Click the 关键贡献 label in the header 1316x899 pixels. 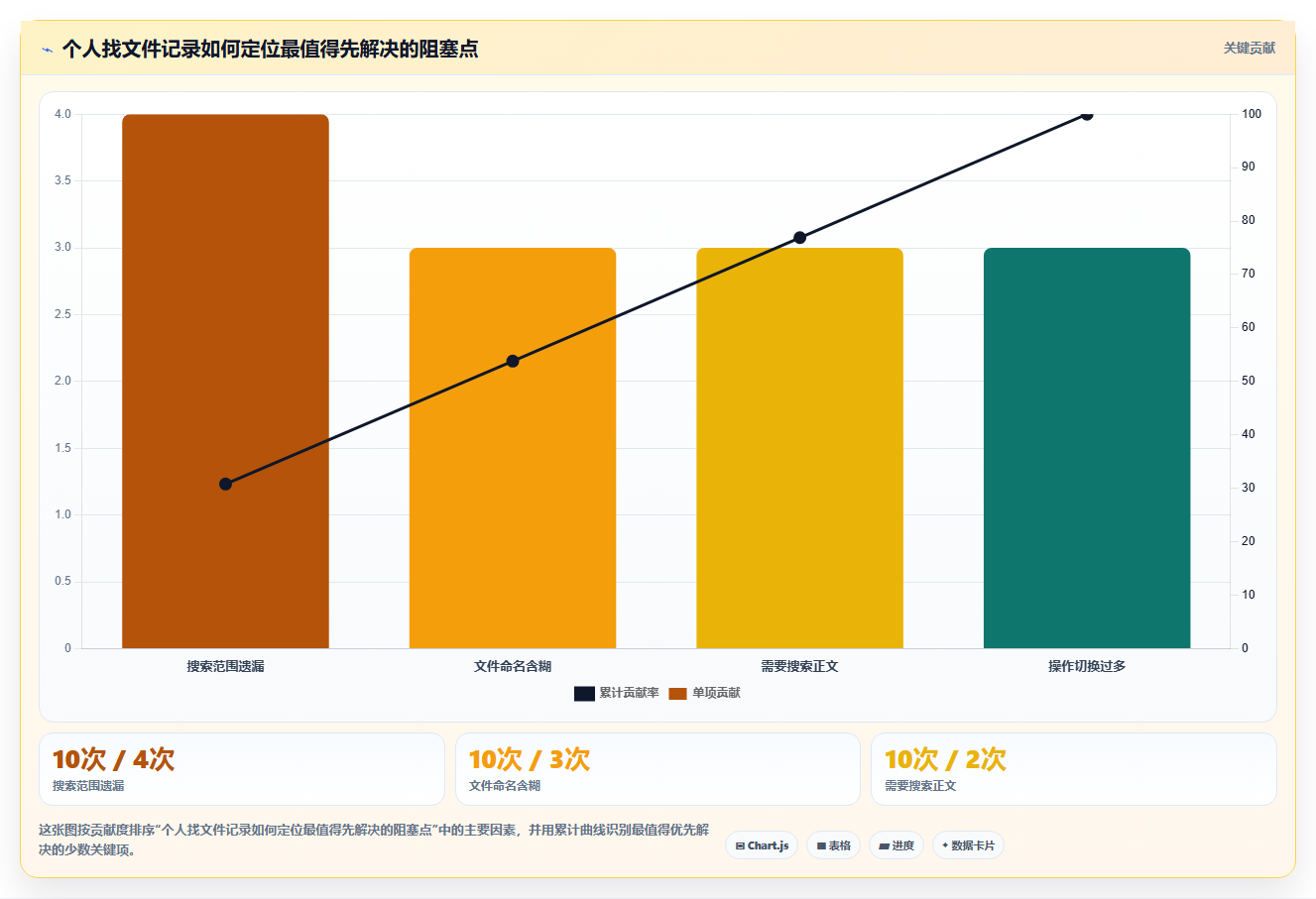tap(1249, 48)
